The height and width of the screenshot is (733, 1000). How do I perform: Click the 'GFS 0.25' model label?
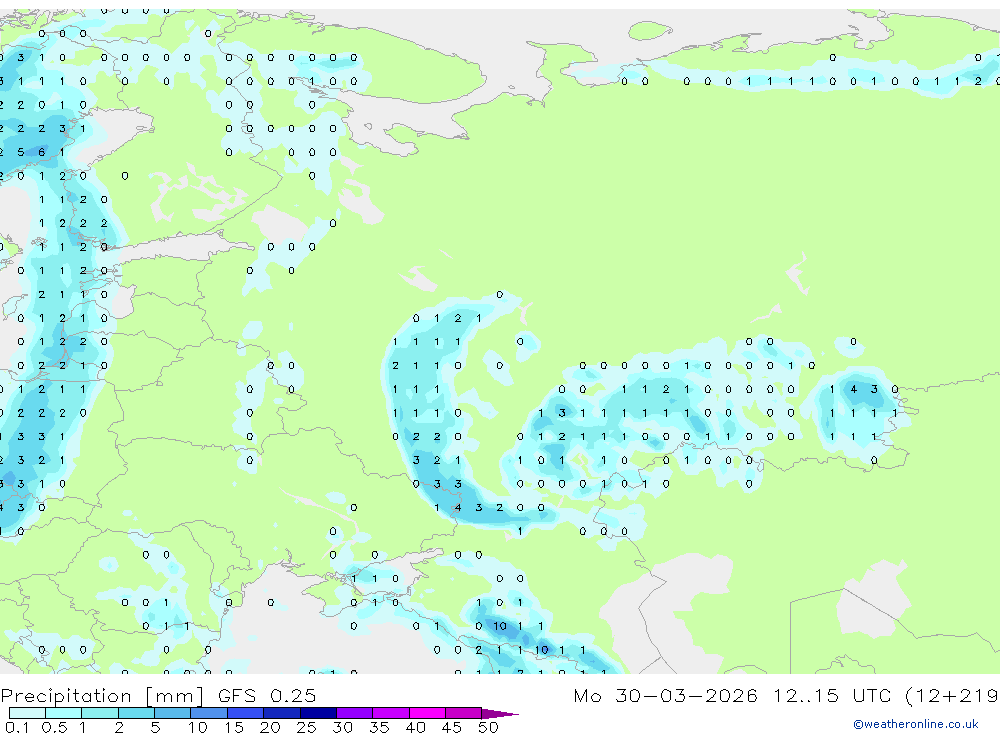pos(267,696)
